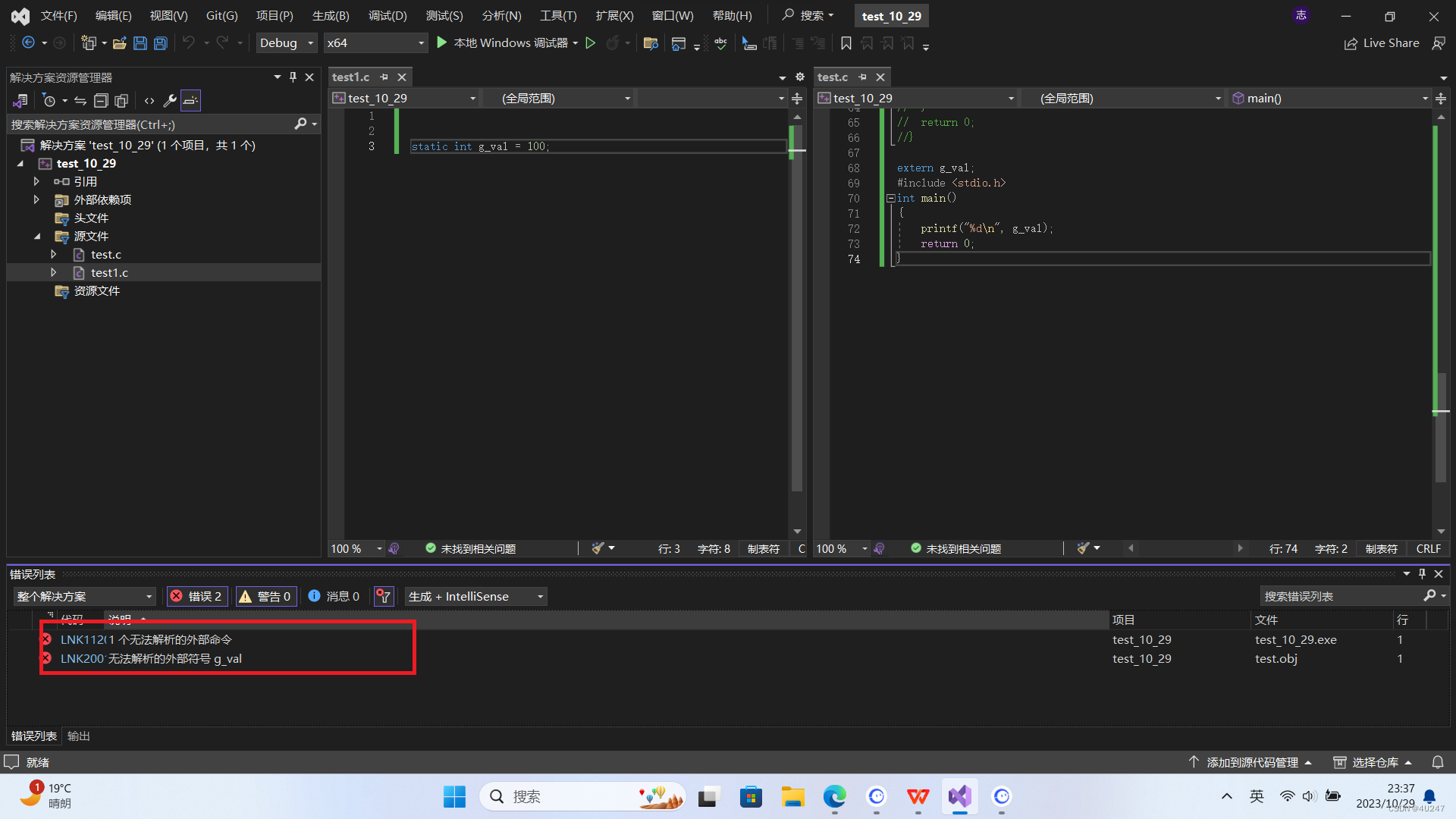Open the 文件(F) menu
The height and width of the screenshot is (819, 1456).
click(x=58, y=16)
